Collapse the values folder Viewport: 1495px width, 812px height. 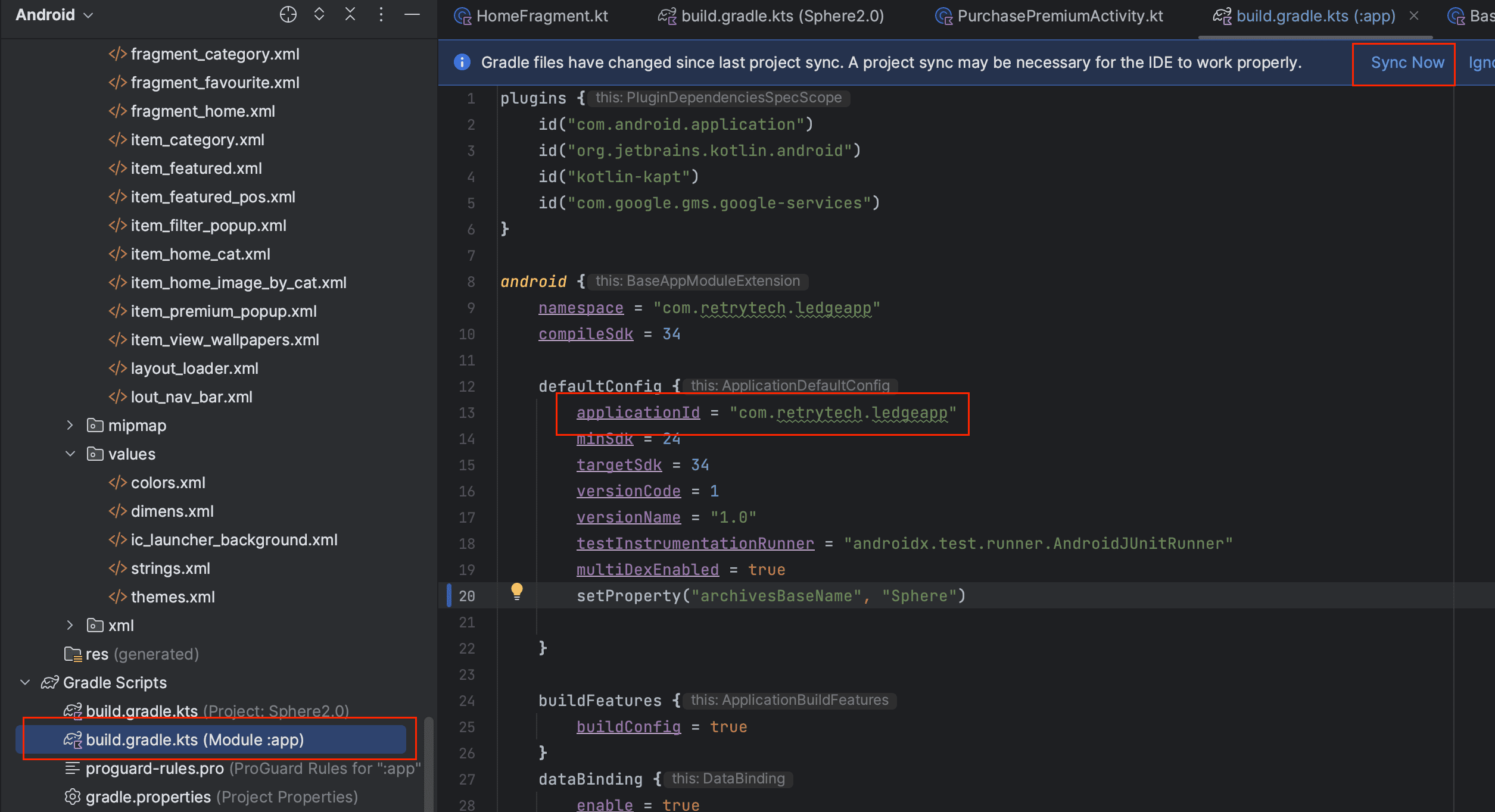tap(70, 454)
